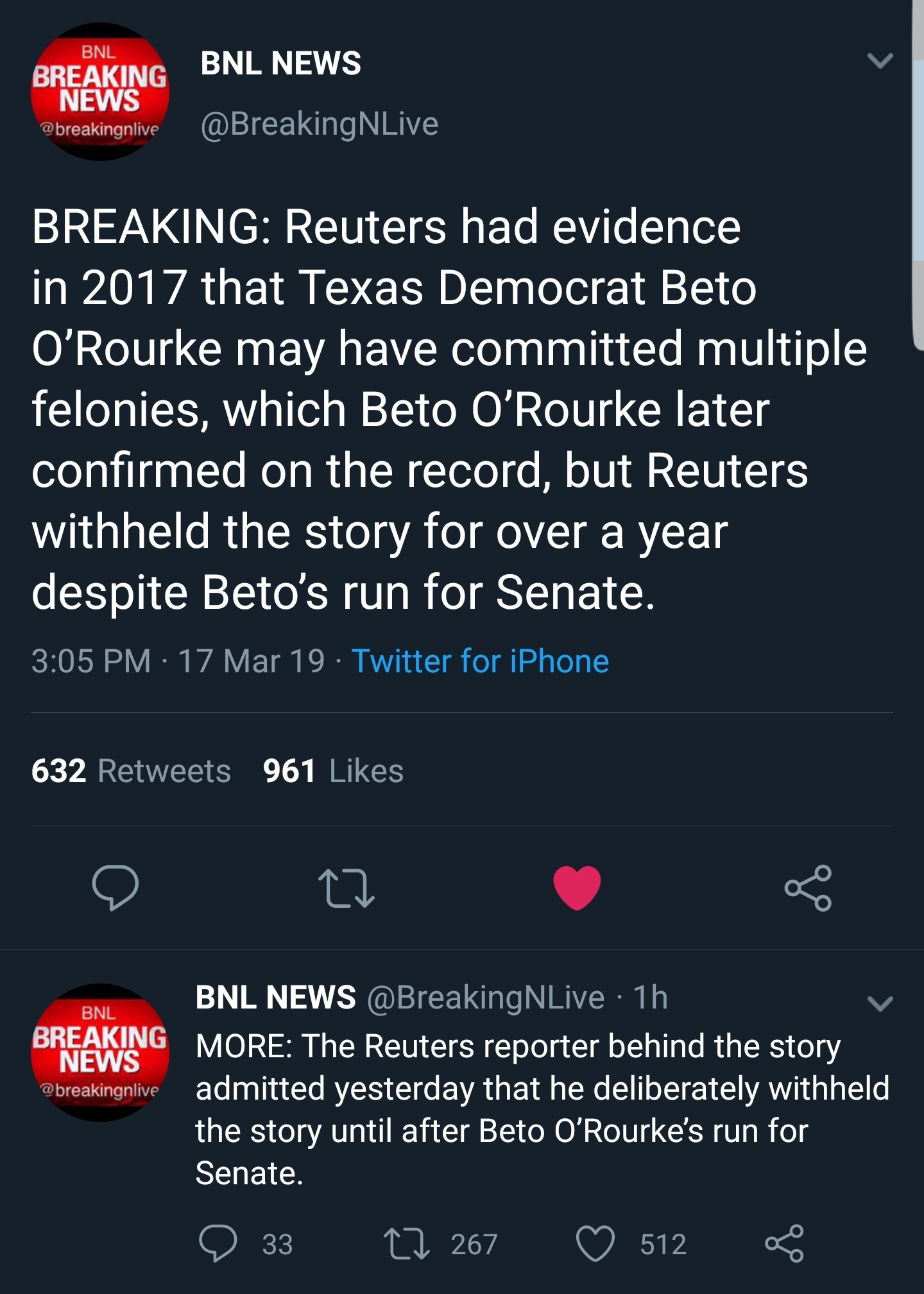Reply to the MORE follow-up tweet
The width and height of the screenshot is (924, 1294).
pos(218,1243)
